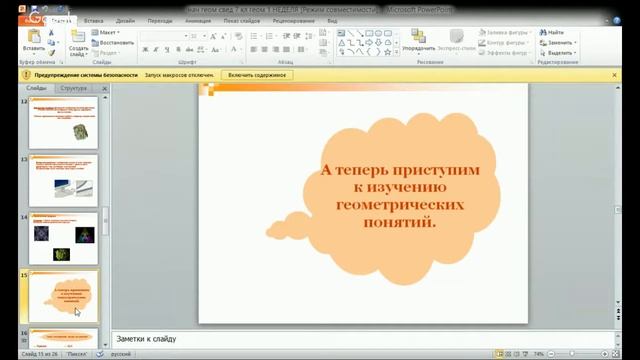Click the Find (Найти) binoculars icon
The height and width of the screenshot is (360, 640).
[x=543, y=32]
